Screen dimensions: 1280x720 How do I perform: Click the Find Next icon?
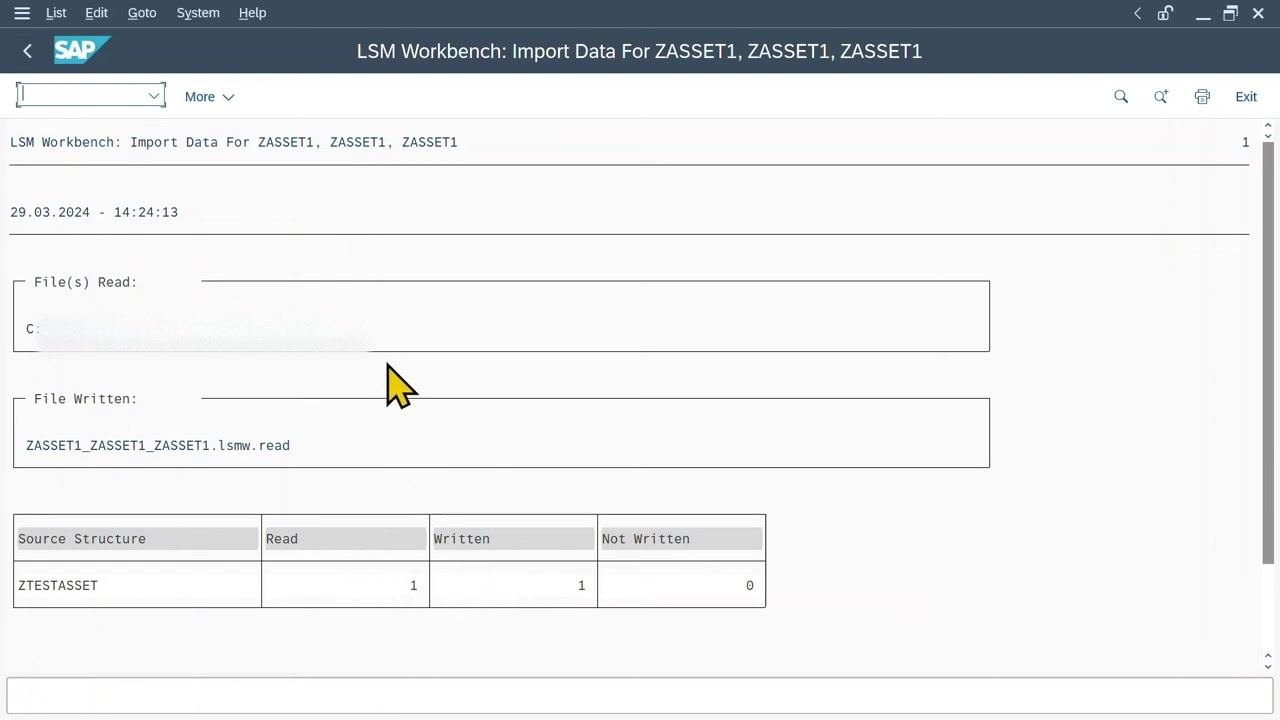1161,97
